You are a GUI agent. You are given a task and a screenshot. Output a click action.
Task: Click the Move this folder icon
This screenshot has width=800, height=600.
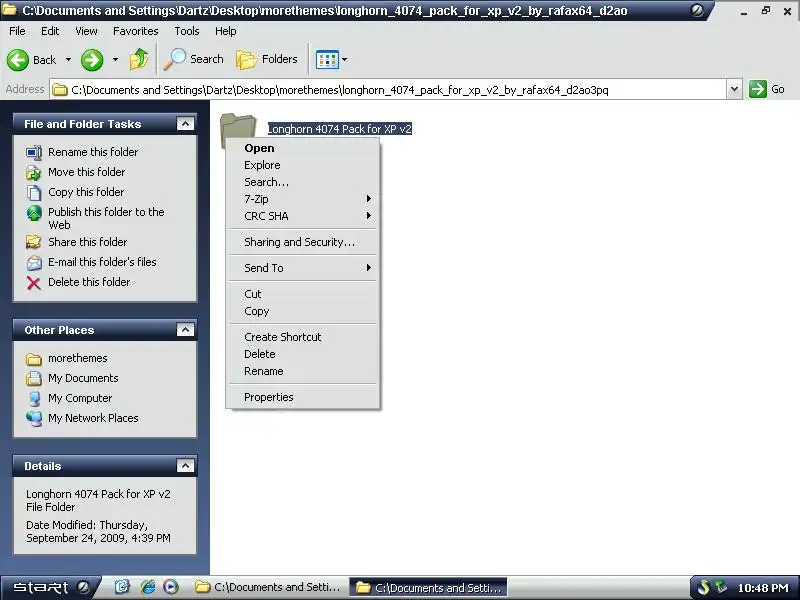34,172
